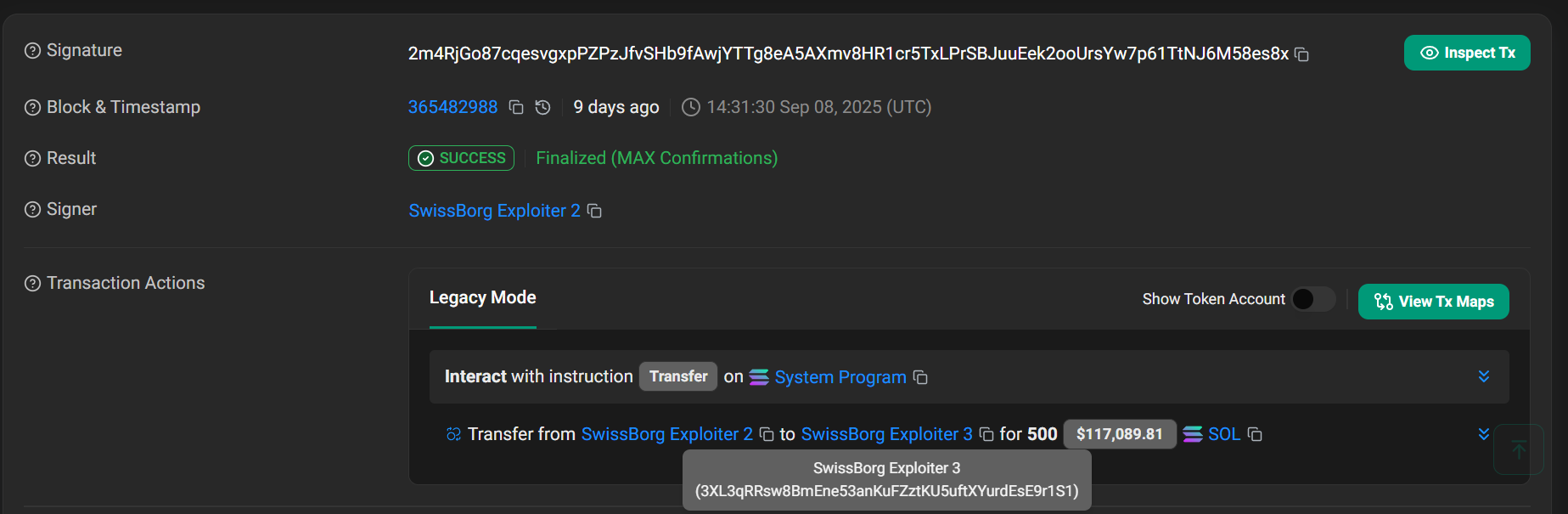
Task: Copy the SOL token address
Action: pos(1255,434)
